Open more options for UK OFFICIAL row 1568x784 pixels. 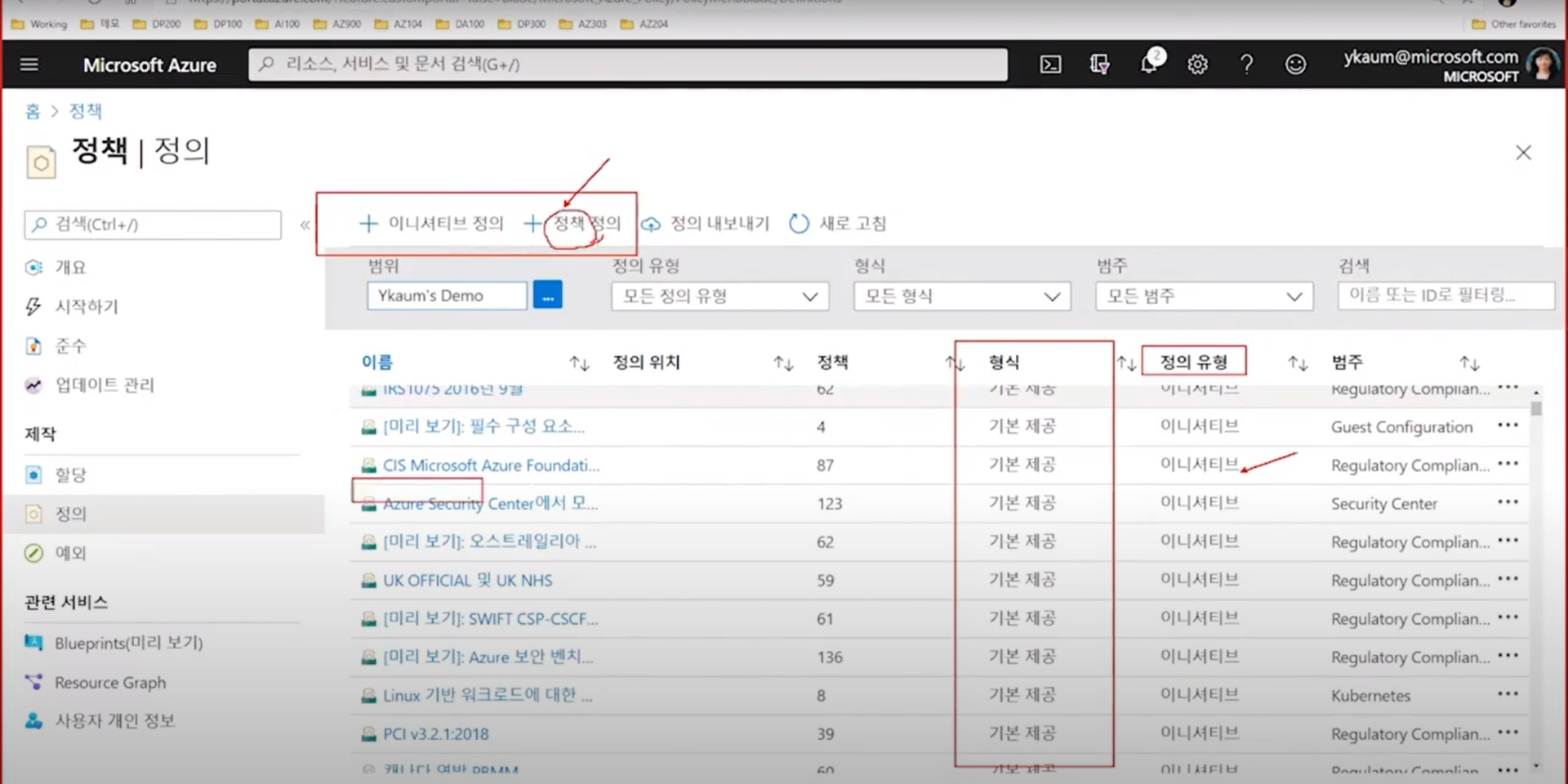[1508, 579]
